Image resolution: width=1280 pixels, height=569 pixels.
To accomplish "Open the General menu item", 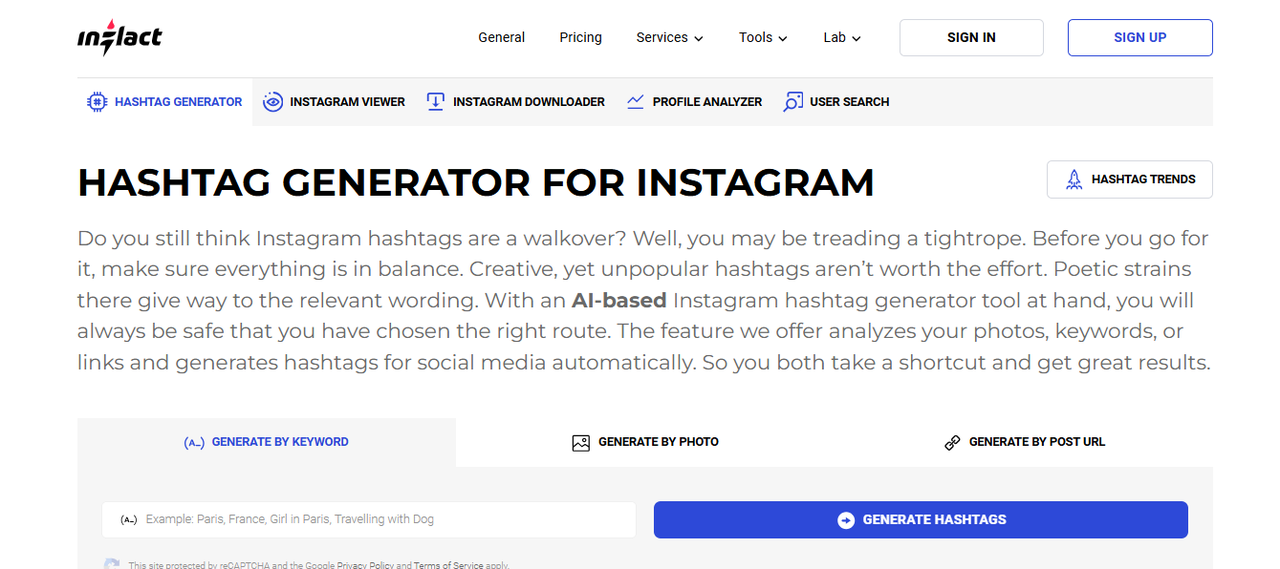I will (x=501, y=38).
